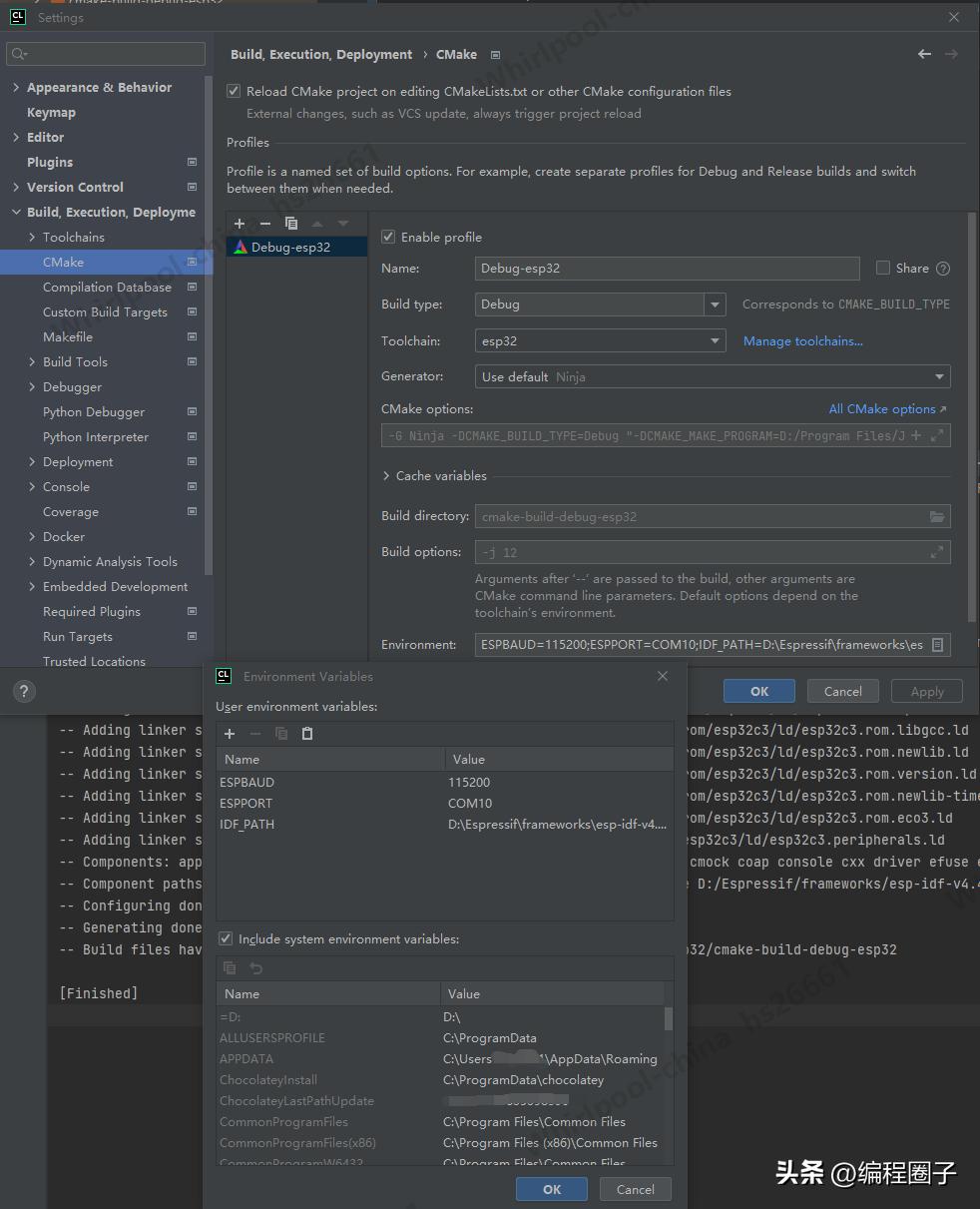This screenshot has width=980, height=1209.
Task: Add a new user environment variable
Action: click(229, 734)
